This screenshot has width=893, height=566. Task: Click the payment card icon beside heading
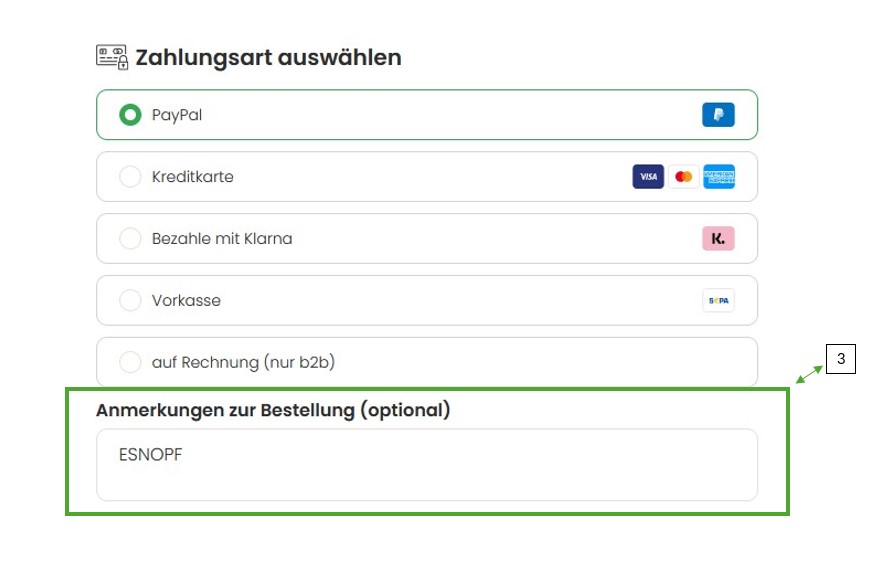tap(112, 58)
